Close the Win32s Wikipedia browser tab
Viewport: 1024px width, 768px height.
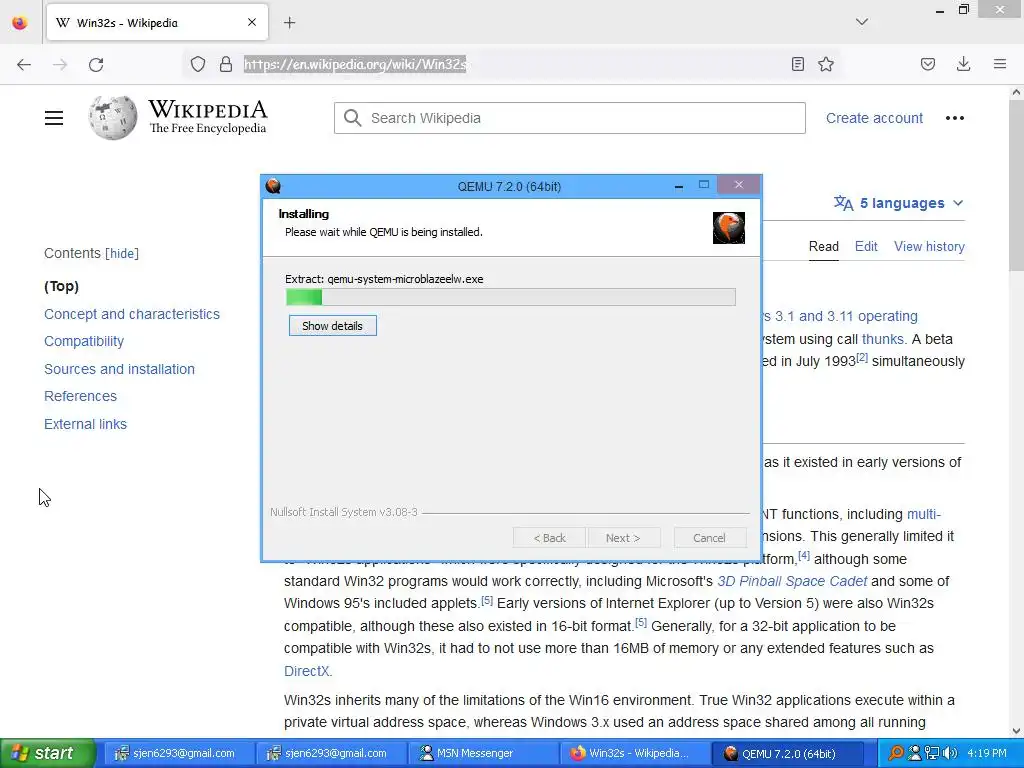tap(251, 23)
